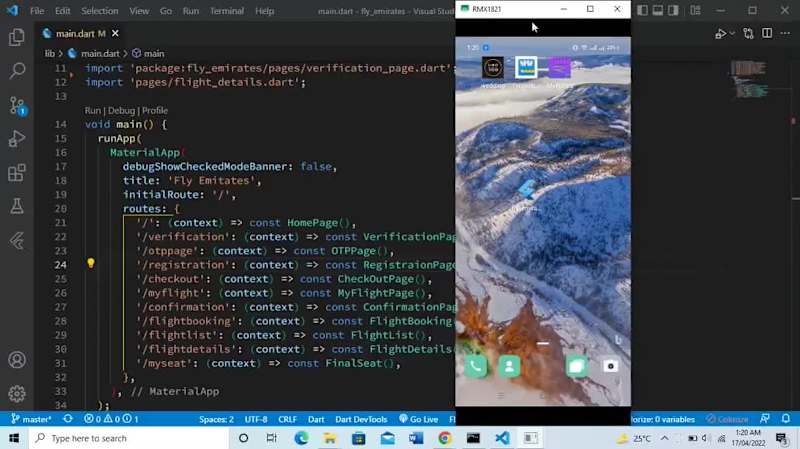The width and height of the screenshot is (800, 449).
Task: Click the master branch status item
Action: (x=32, y=419)
